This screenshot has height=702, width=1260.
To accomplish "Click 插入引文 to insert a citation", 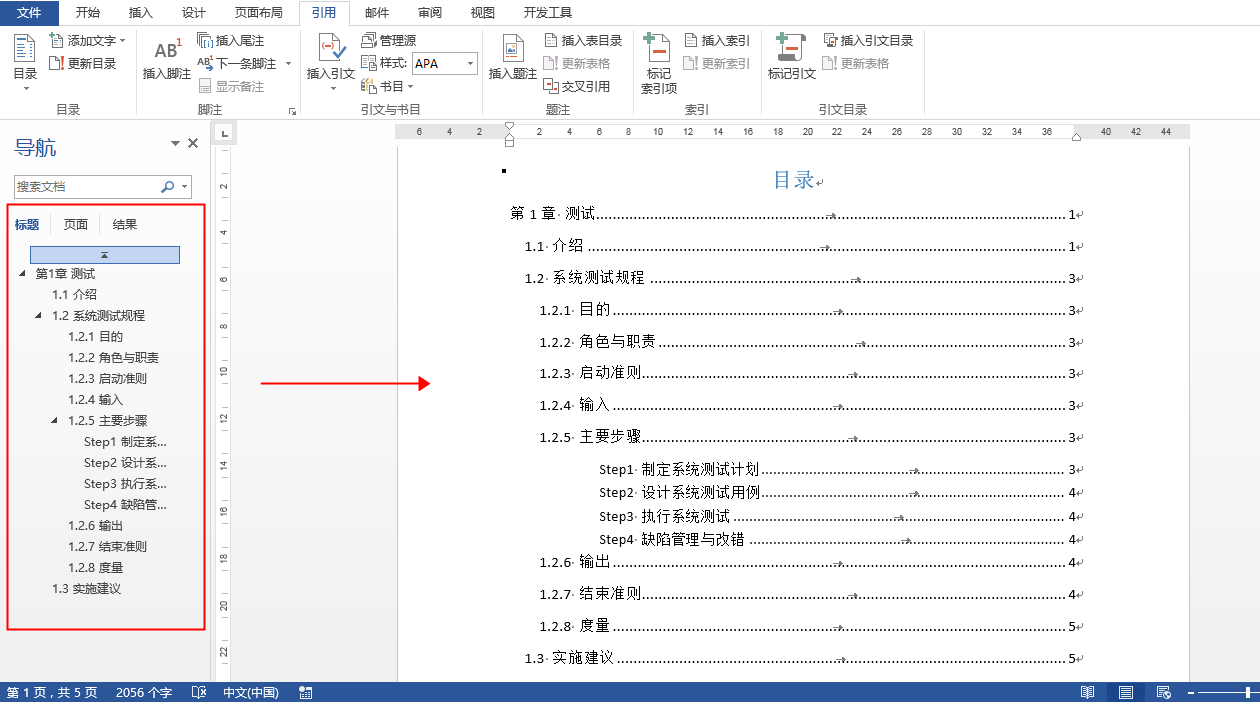I will 331,62.
